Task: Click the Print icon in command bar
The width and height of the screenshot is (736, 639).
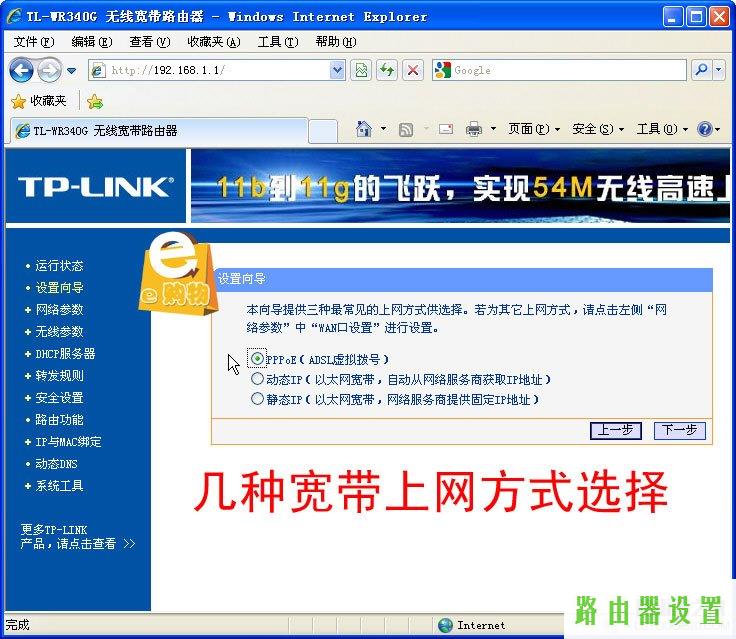Action: tap(474, 129)
